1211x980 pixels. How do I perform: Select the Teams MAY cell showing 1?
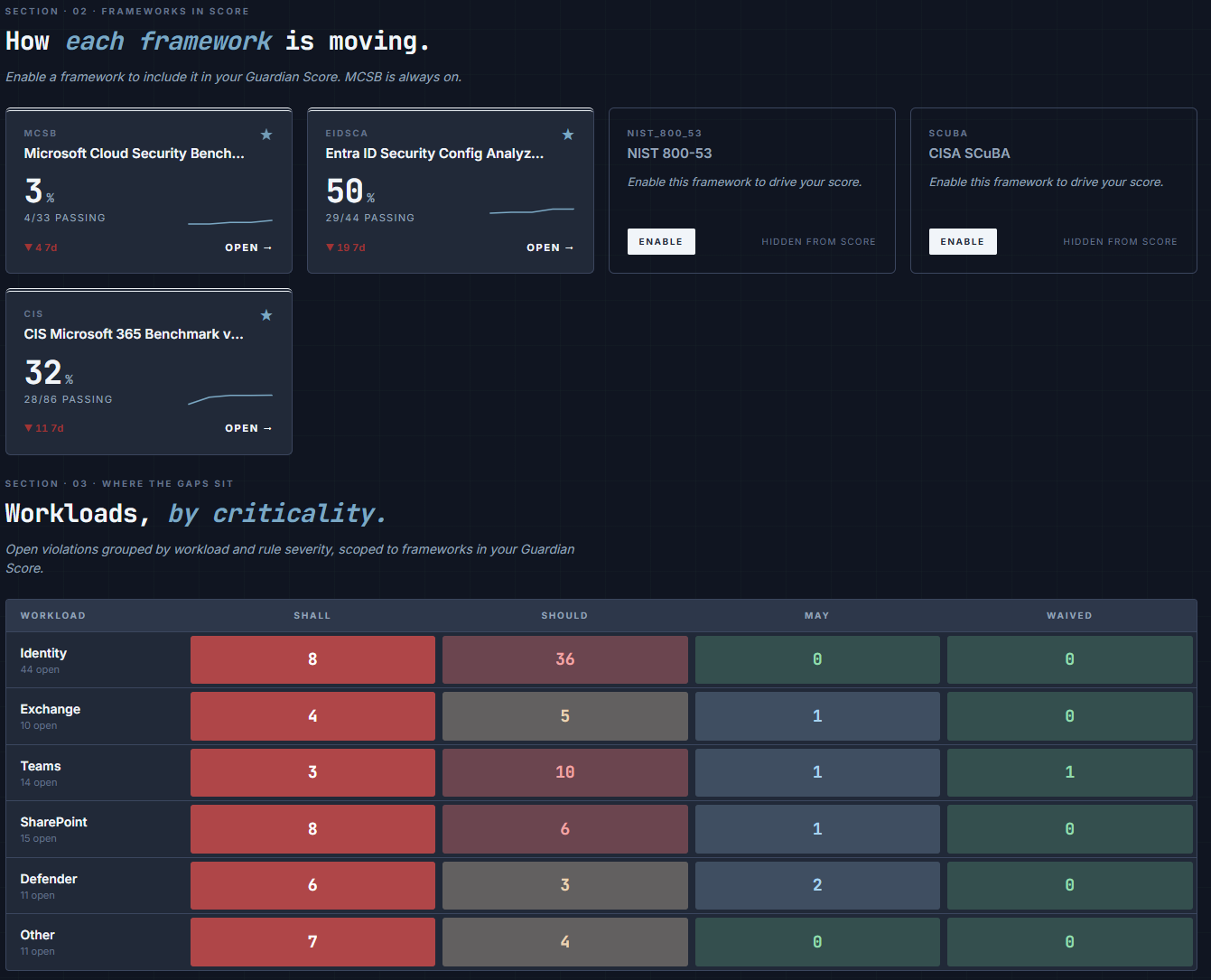tap(817, 772)
